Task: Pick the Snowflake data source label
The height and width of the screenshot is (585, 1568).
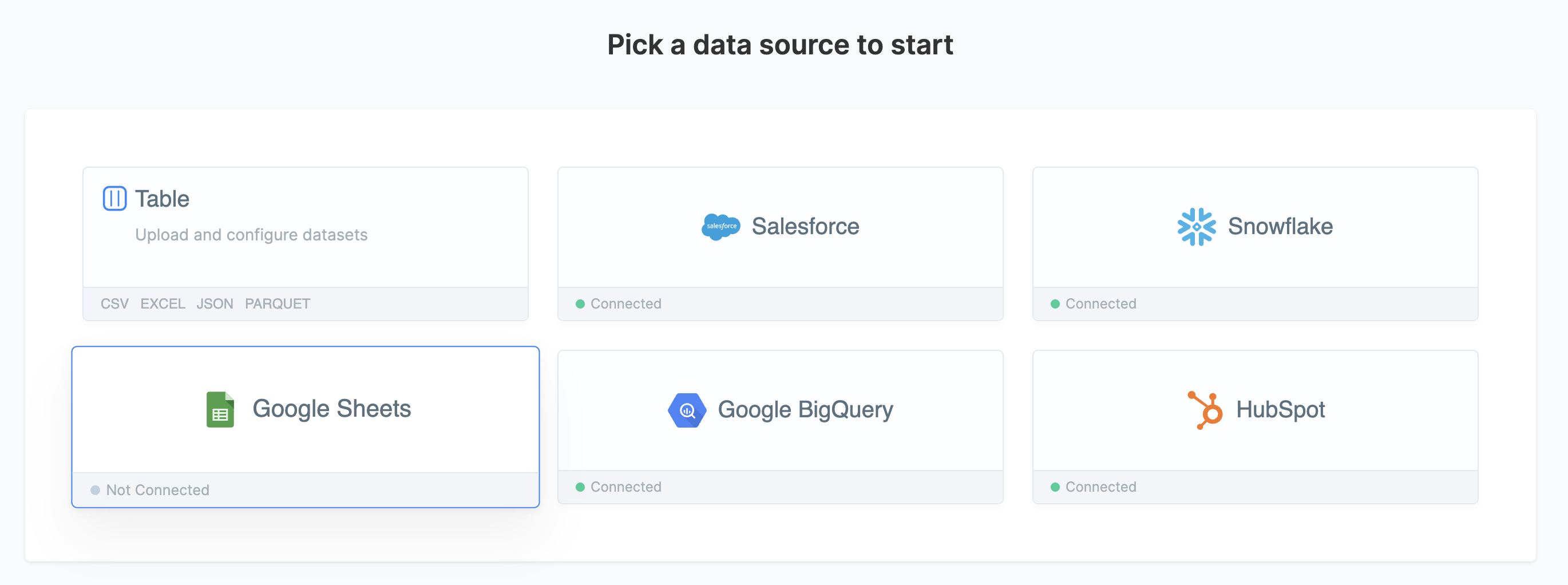Action: pyautogui.click(x=1280, y=227)
